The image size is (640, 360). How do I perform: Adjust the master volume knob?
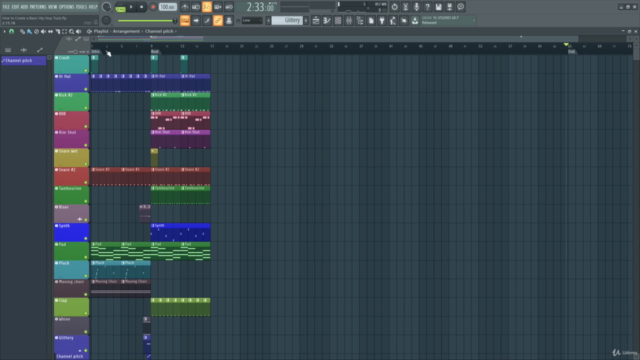[106, 7]
